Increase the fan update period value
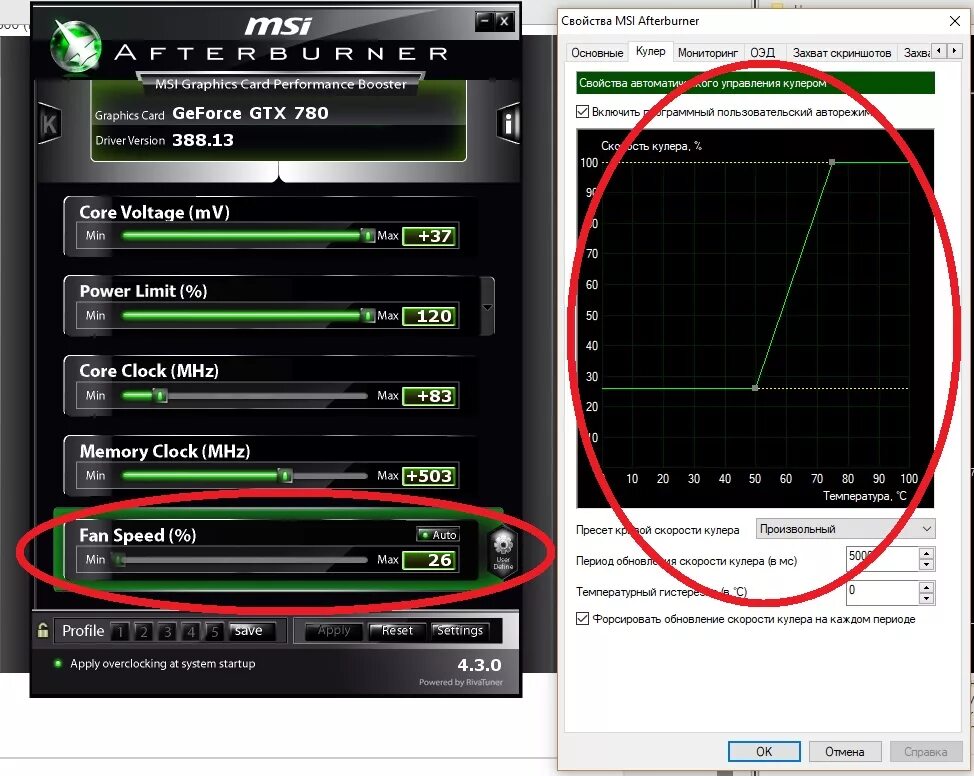The height and width of the screenshot is (776, 974). click(926, 553)
